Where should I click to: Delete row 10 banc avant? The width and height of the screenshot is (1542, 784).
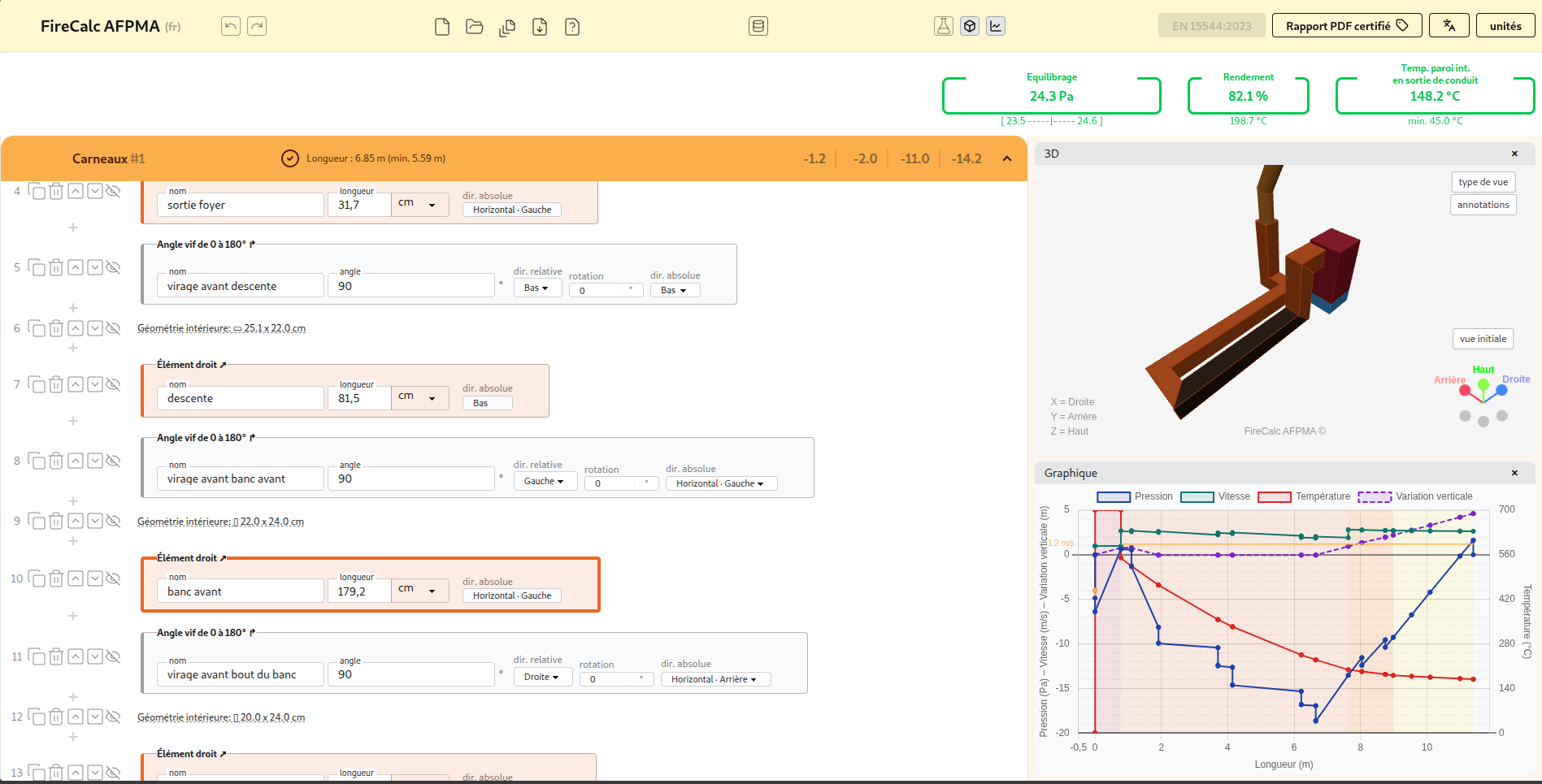pos(56,578)
